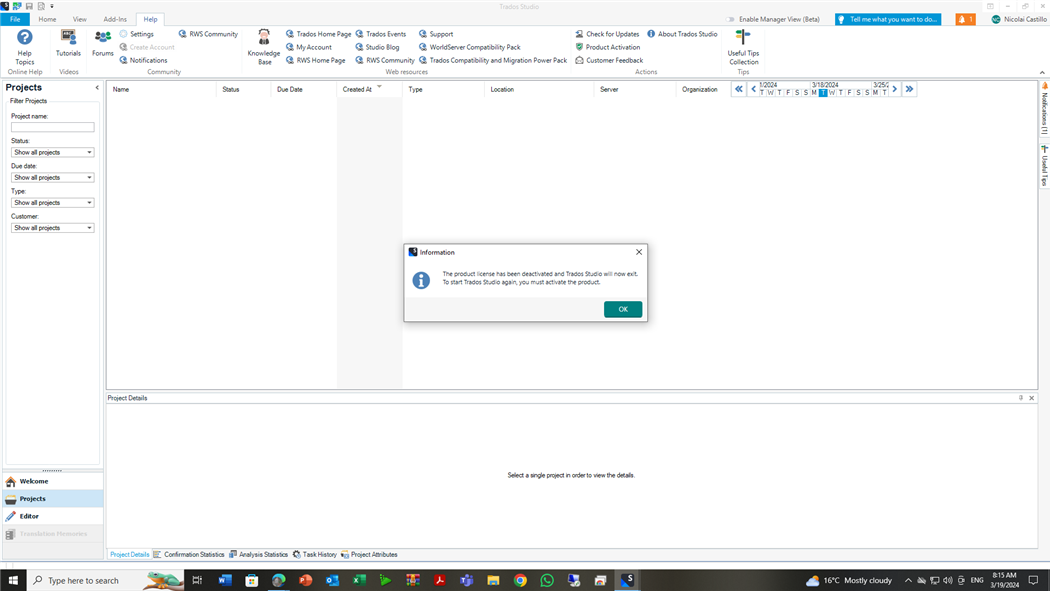Open the Confirmation Statistics tab
Viewport: 1050px width, 591px height.
point(194,554)
